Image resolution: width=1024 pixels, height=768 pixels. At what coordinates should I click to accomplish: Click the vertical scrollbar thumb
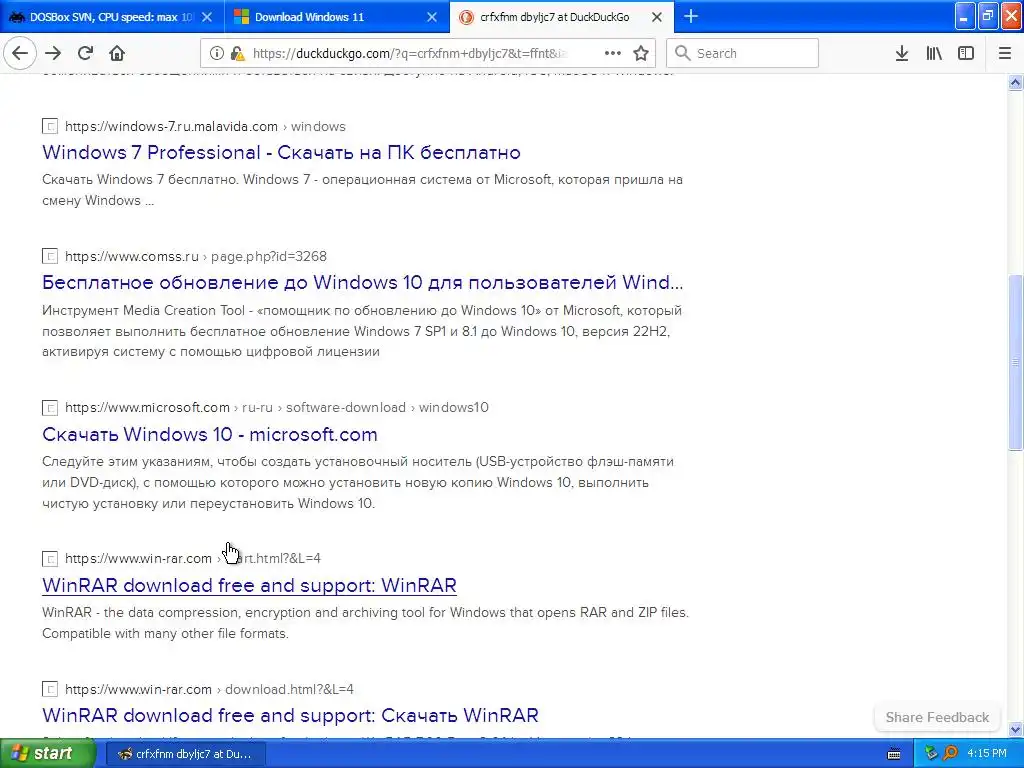point(1015,362)
